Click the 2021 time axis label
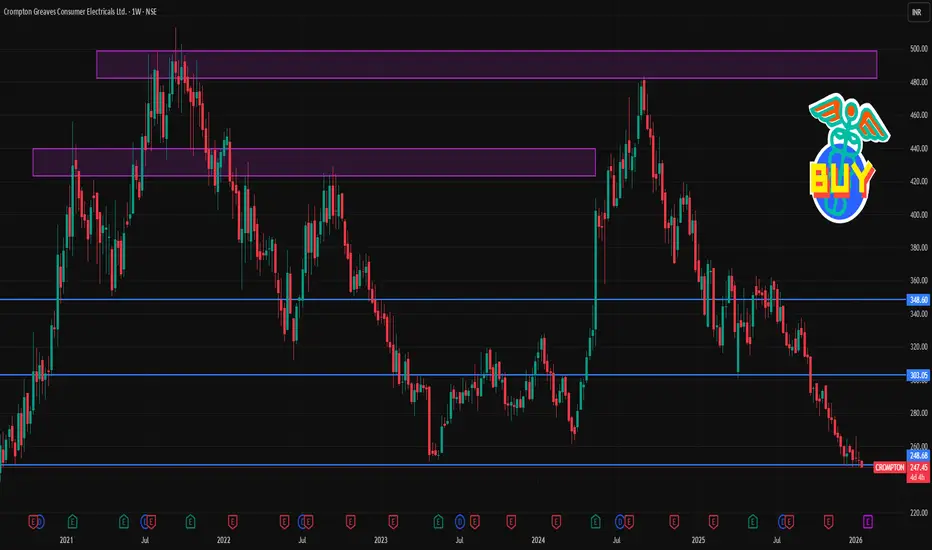The height and width of the screenshot is (550, 932). (x=67, y=540)
